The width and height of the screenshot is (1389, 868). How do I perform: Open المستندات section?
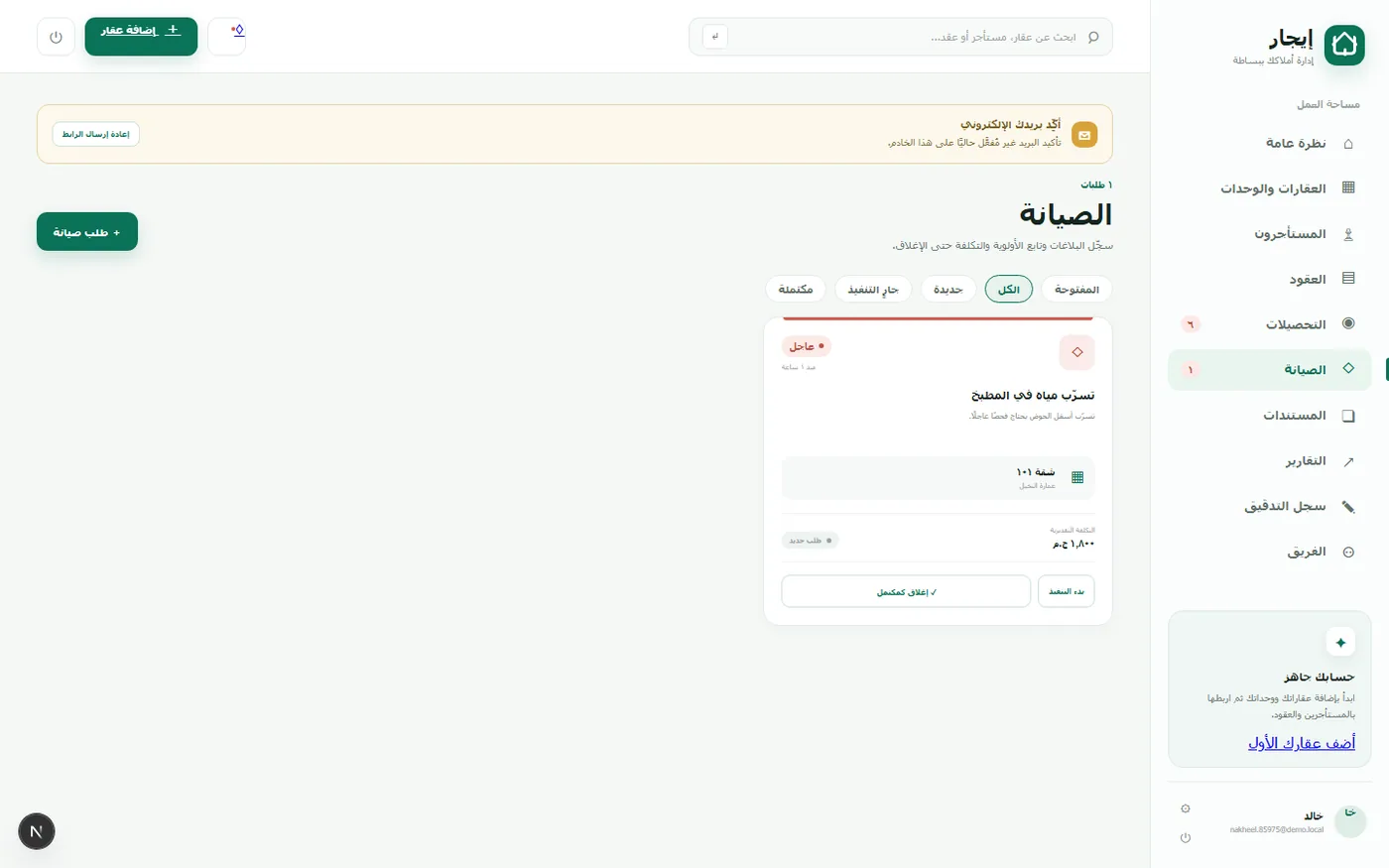pyautogui.click(x=1270, y=416)
